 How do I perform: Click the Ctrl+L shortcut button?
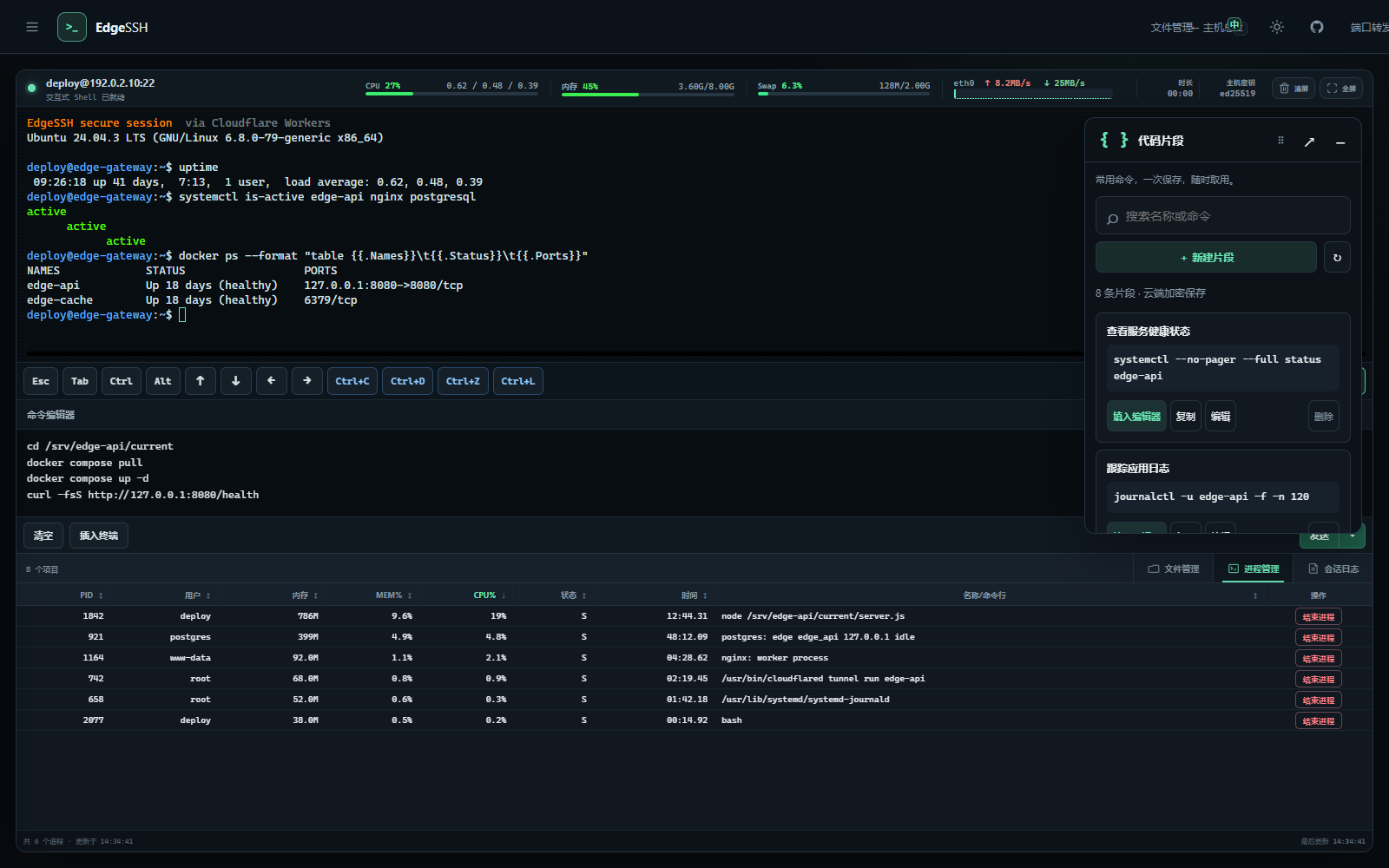pyautogui.click(x=517, y=381)
